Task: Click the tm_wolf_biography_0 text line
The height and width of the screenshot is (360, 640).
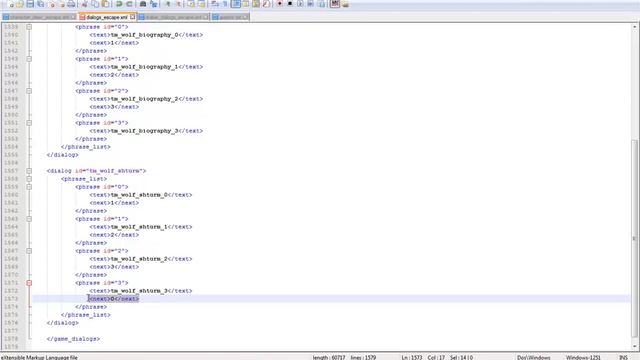Action: [146, 35]
